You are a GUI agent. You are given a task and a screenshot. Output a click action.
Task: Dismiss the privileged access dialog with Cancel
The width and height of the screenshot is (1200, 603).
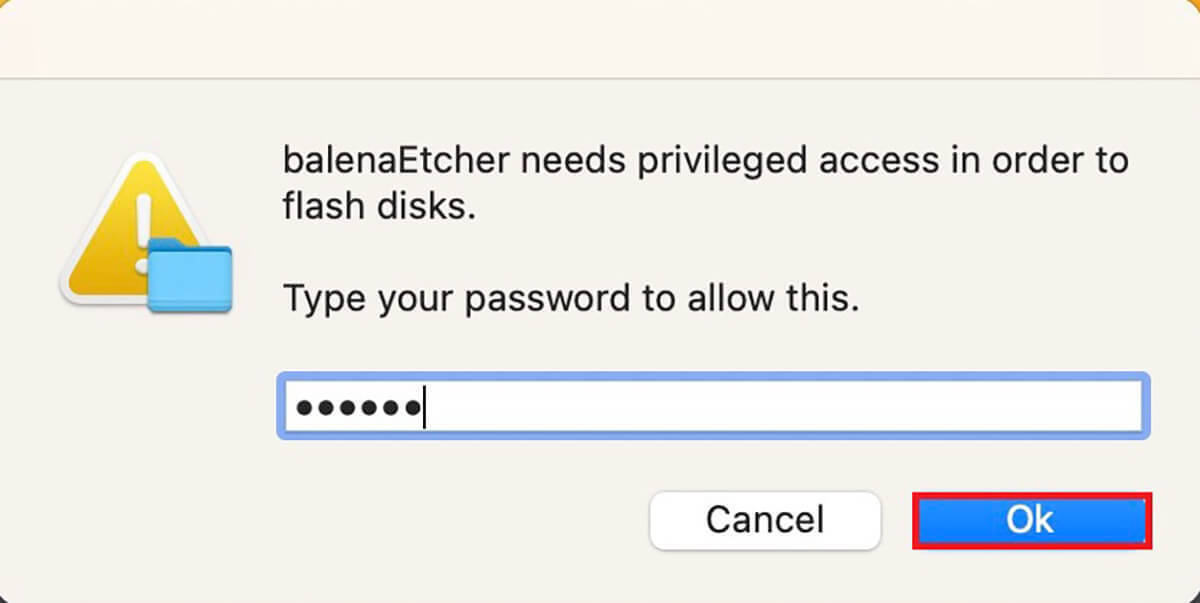click(x=765, y=520)
